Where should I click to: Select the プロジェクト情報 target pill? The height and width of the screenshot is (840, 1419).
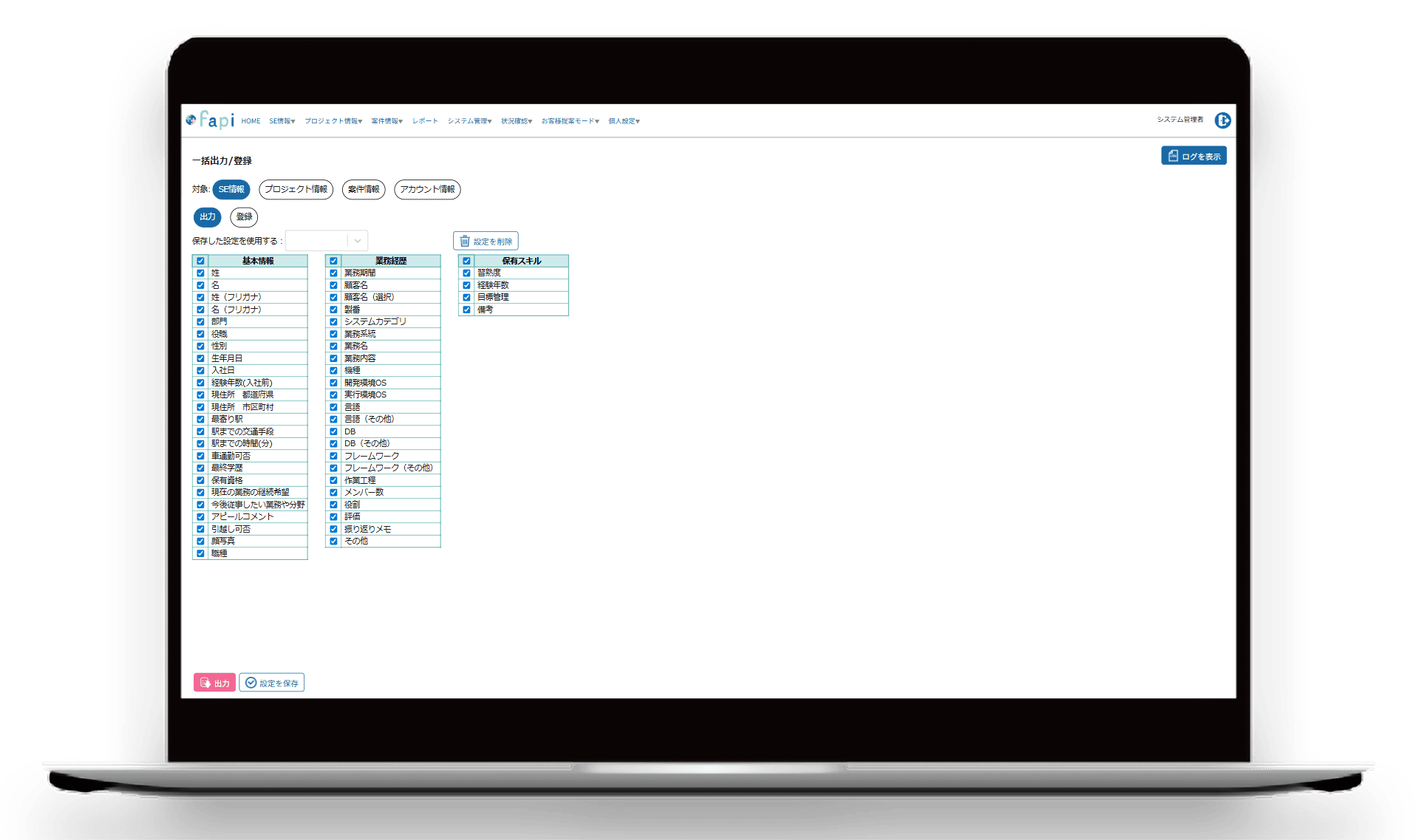(296, 189)
